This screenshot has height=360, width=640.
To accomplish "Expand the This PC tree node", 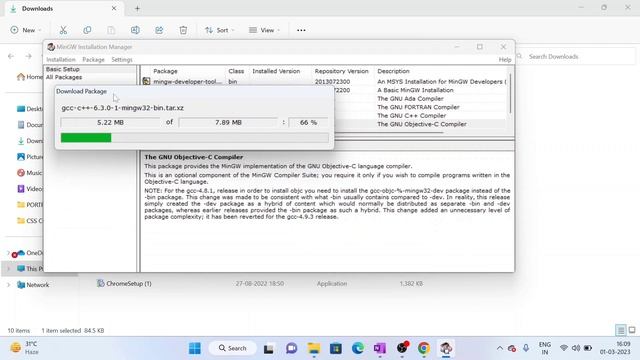I will [9, 269].
